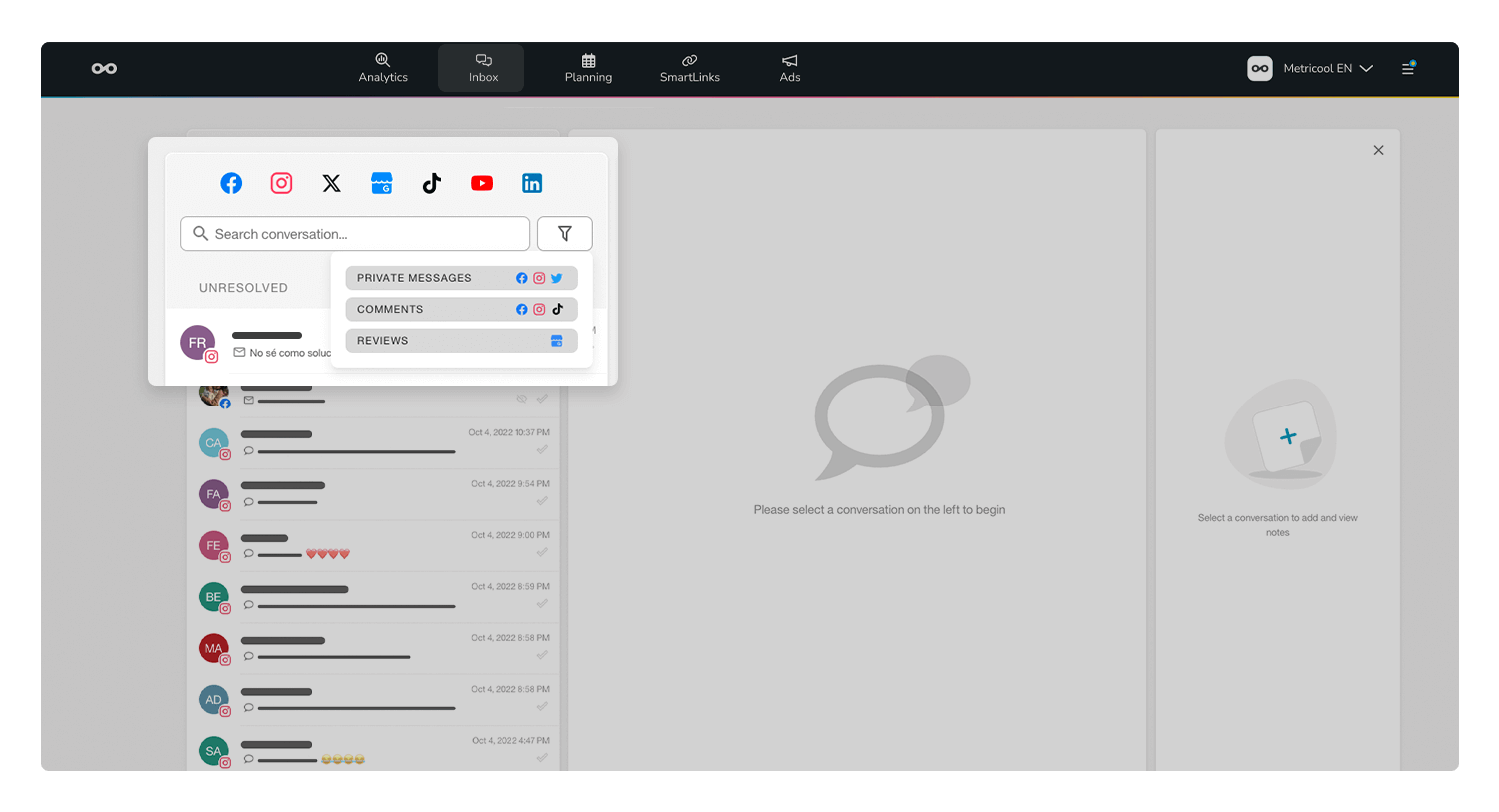Select the Comments filter
The height and width of the screenshot is (812, 1499).
461,309
